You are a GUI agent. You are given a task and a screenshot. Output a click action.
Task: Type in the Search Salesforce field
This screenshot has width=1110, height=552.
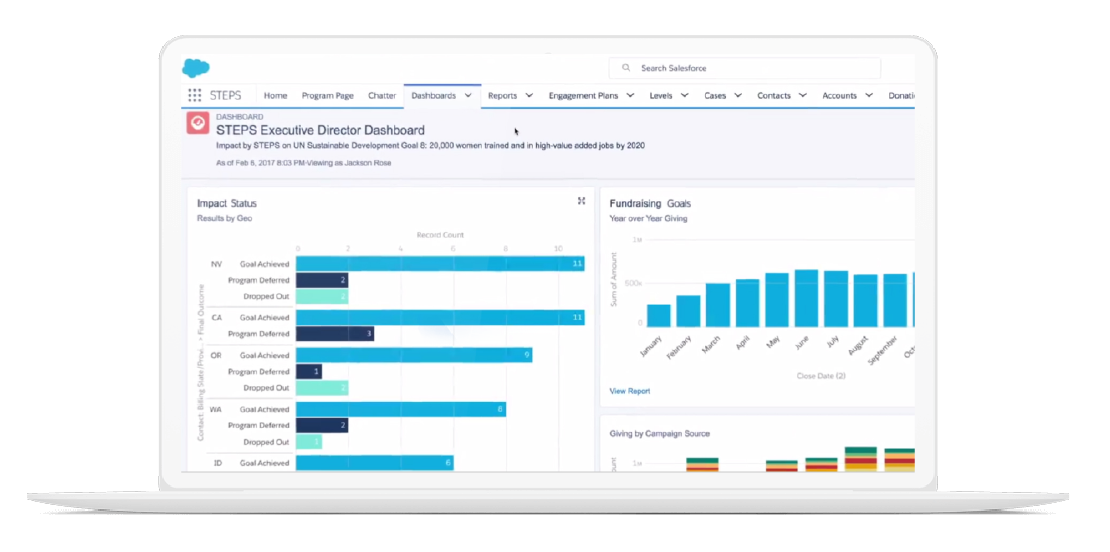coord(750,68)
